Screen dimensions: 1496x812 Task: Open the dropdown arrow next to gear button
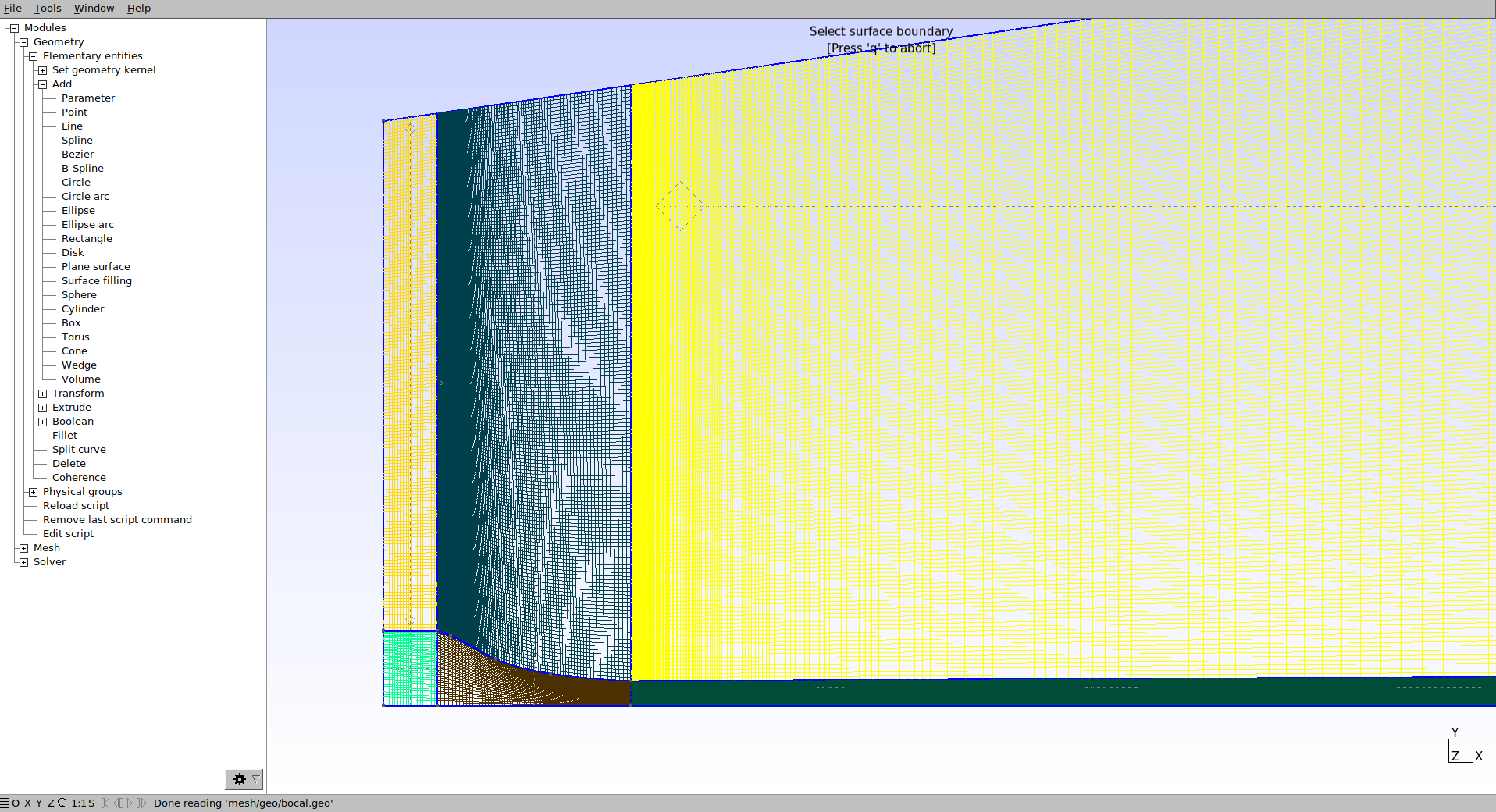pyautogui.click(x=256, y=779)
